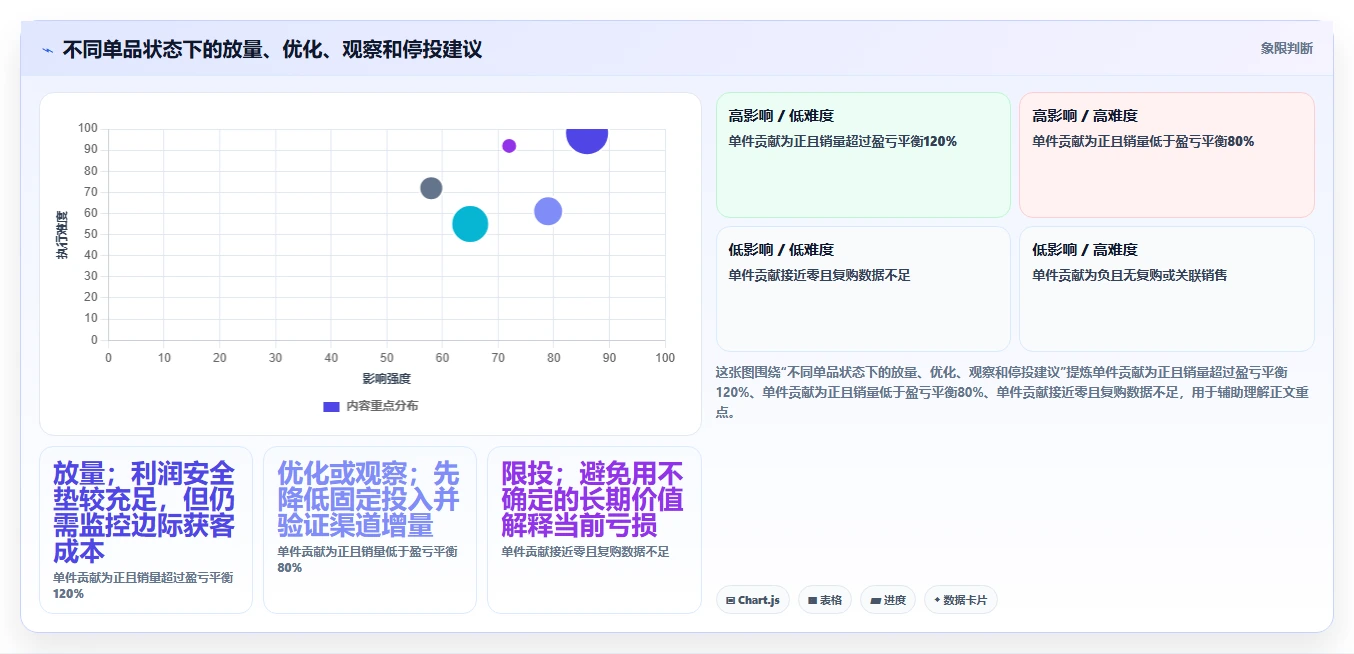Select the 高影响 / 高难度 quadrant card

(1166, 155)
